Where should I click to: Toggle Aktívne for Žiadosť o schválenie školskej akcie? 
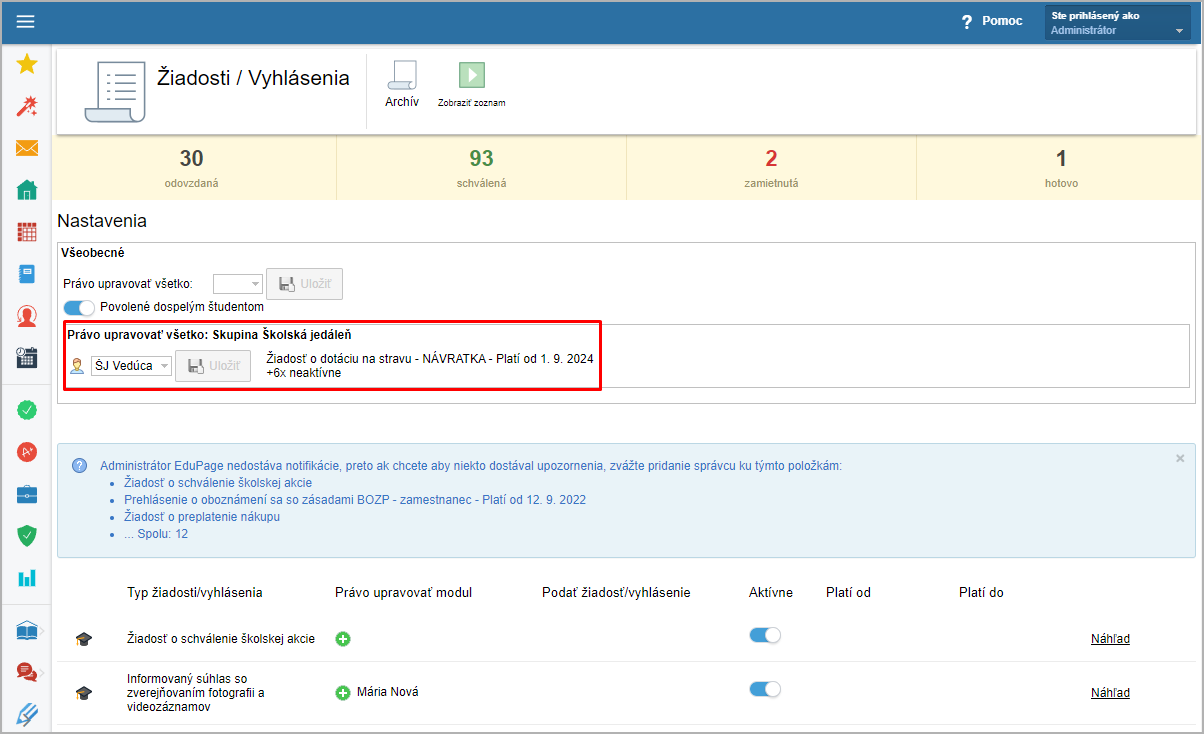[x=765, y=636]
